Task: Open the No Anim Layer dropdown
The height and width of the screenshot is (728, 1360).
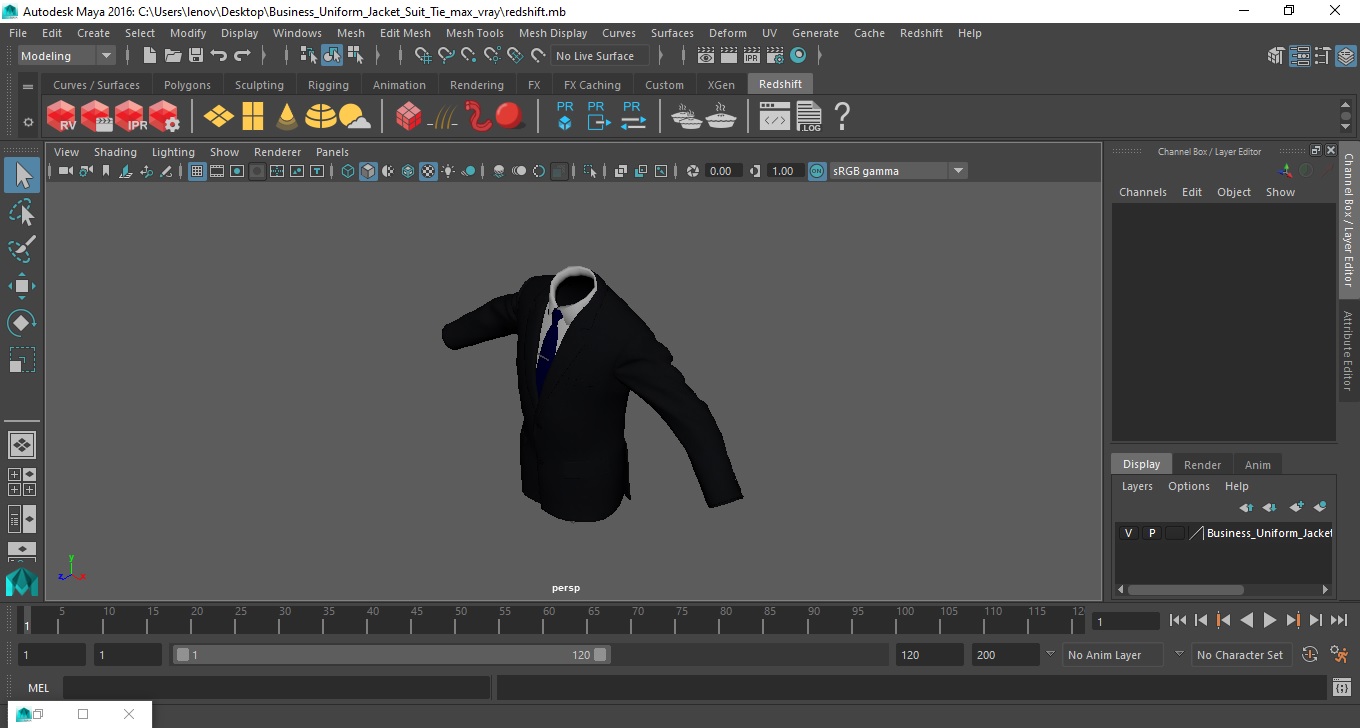Action: [1112, 655]
